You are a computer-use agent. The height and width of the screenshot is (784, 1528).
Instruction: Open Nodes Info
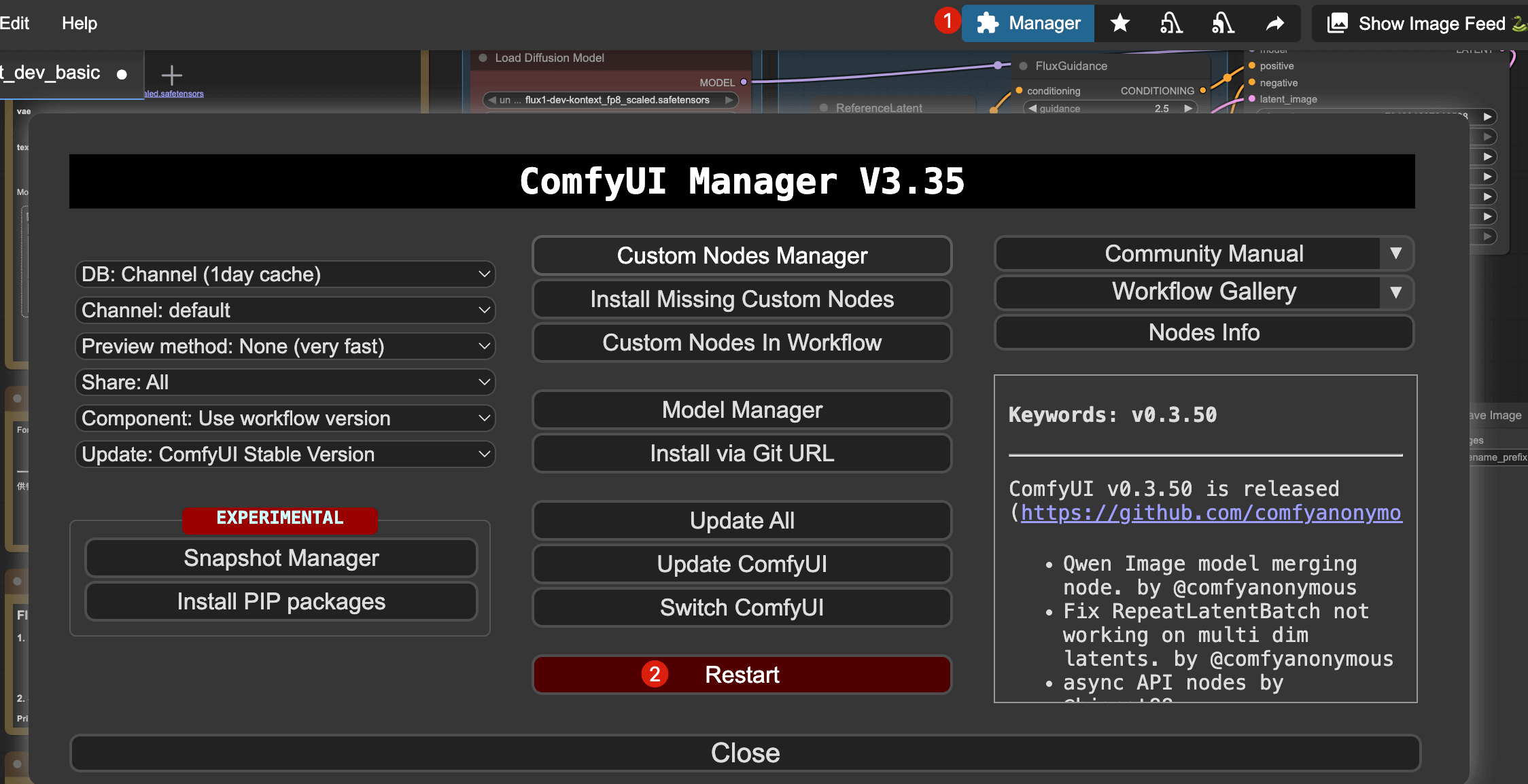click(x=1204, y=332)
